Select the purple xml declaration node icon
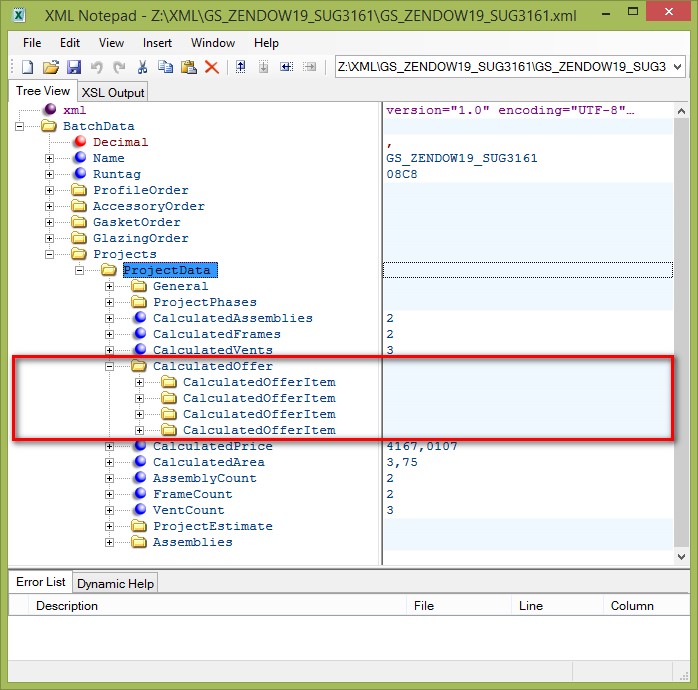 (50, 110)
